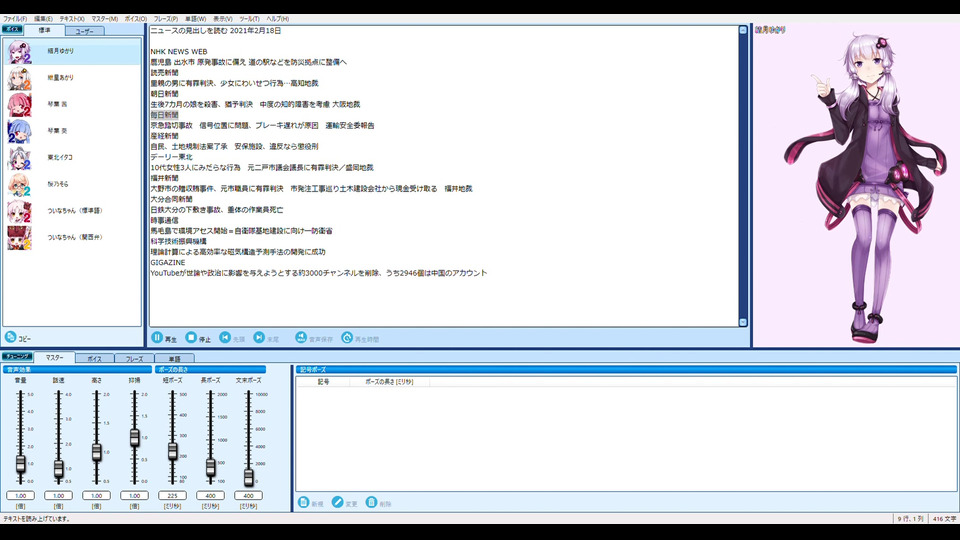Choose the 琴葉 葵 voice avatar

coord(19,131)
